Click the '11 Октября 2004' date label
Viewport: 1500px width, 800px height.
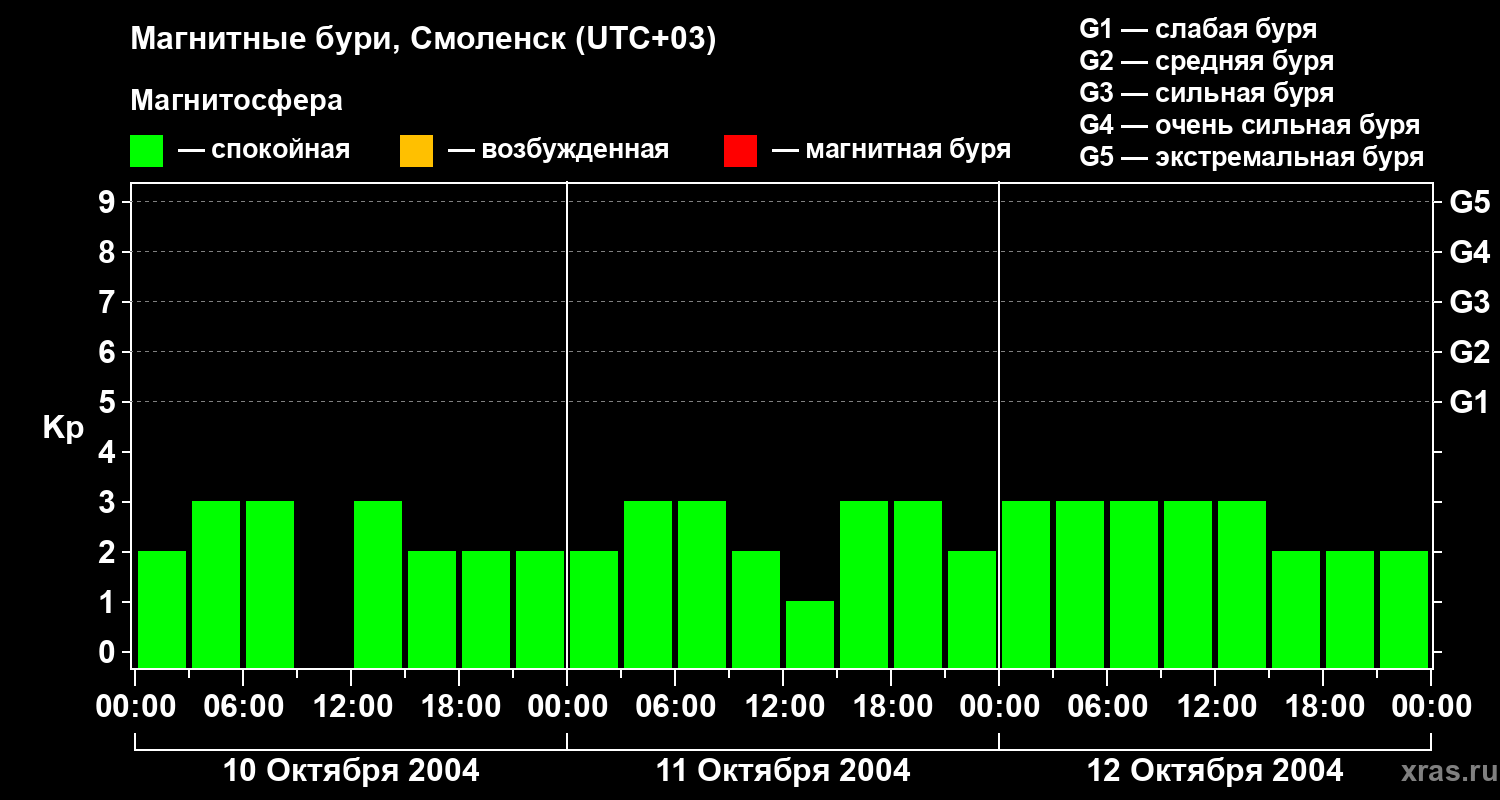(783, 771)
